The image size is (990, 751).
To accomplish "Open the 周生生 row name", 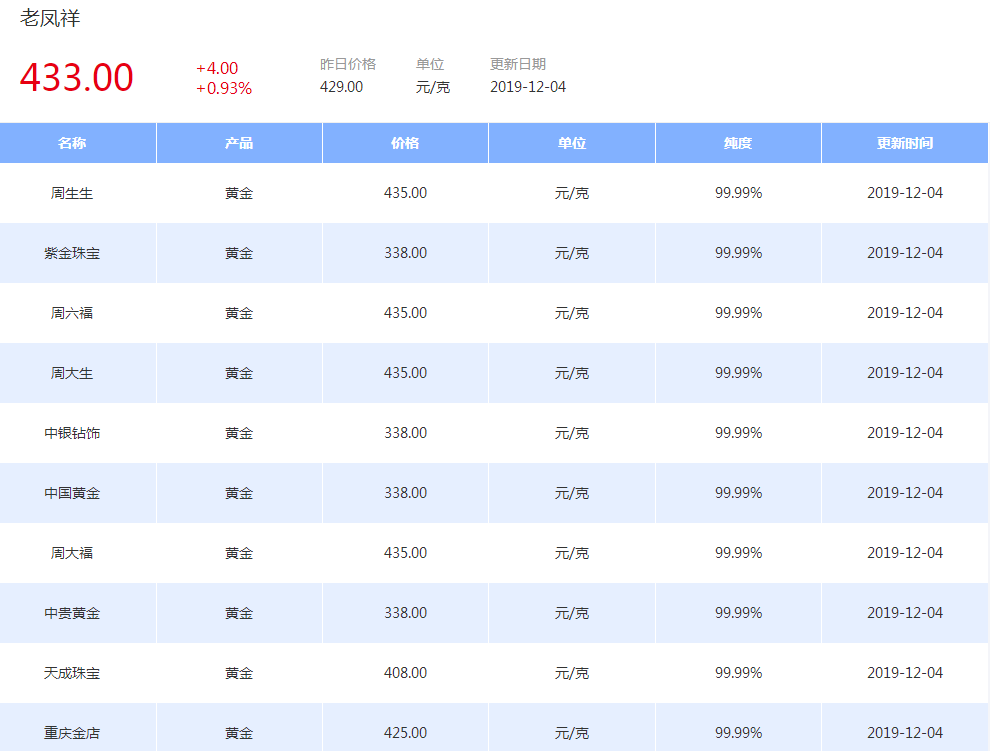I will coord(72,193).
